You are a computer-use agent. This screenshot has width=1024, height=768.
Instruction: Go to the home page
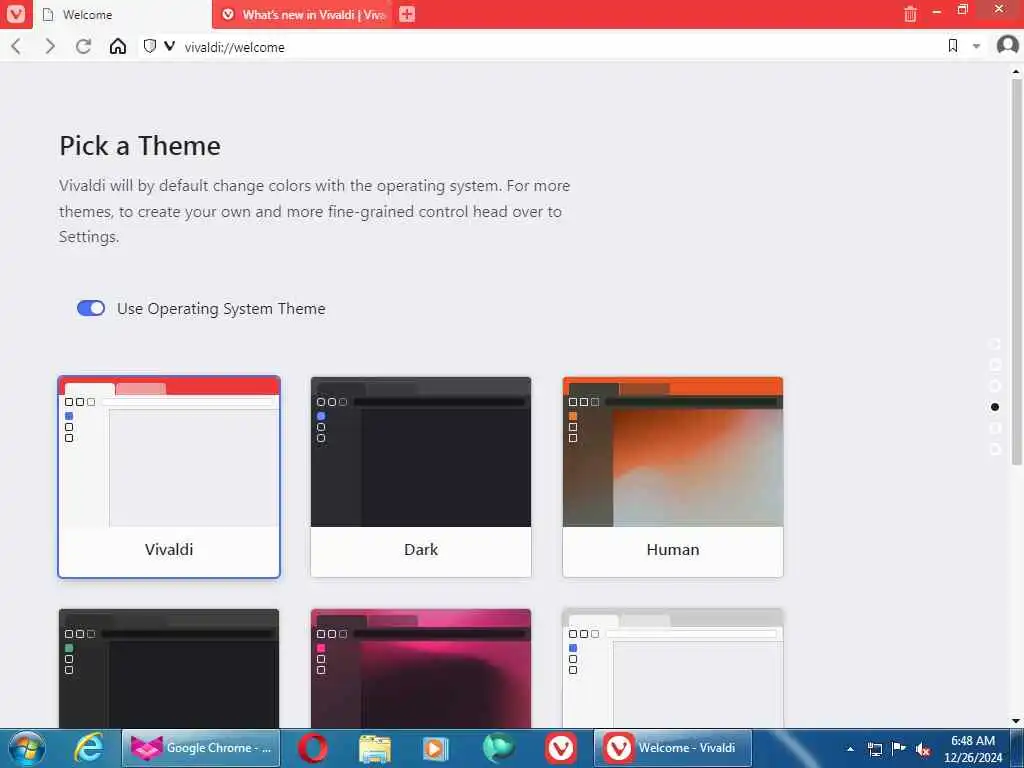pyautogui.click(x=118, y=46)
